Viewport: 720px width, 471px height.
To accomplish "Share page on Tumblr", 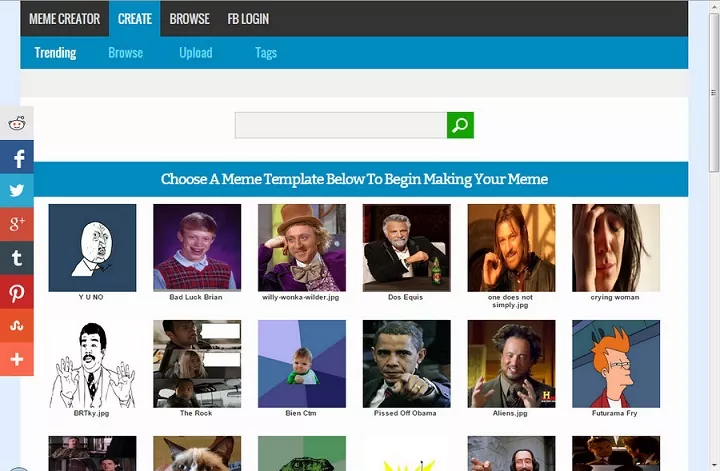I will [x=17, y=258].
